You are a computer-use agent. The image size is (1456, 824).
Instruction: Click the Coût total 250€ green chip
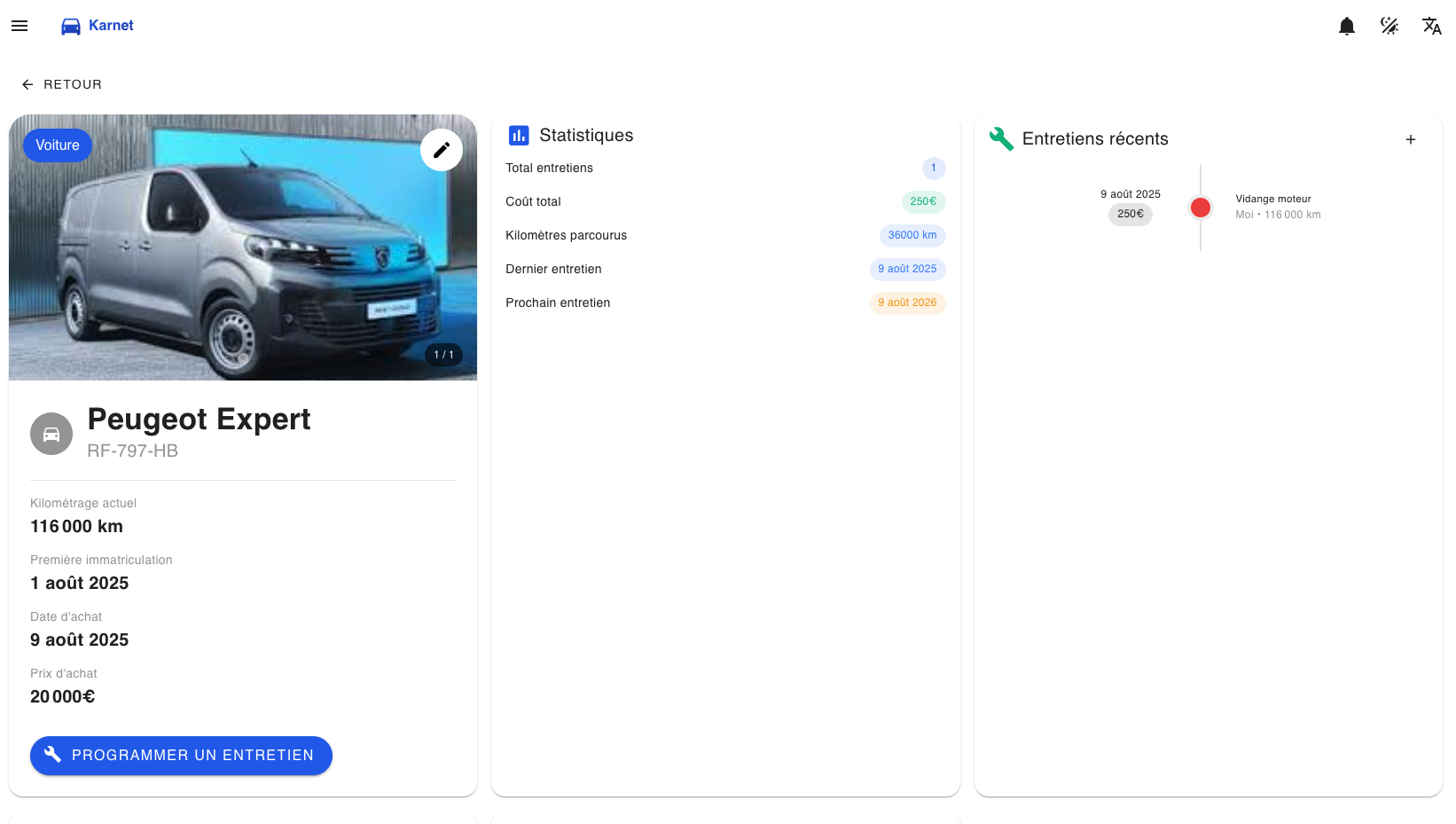point(923,202)
